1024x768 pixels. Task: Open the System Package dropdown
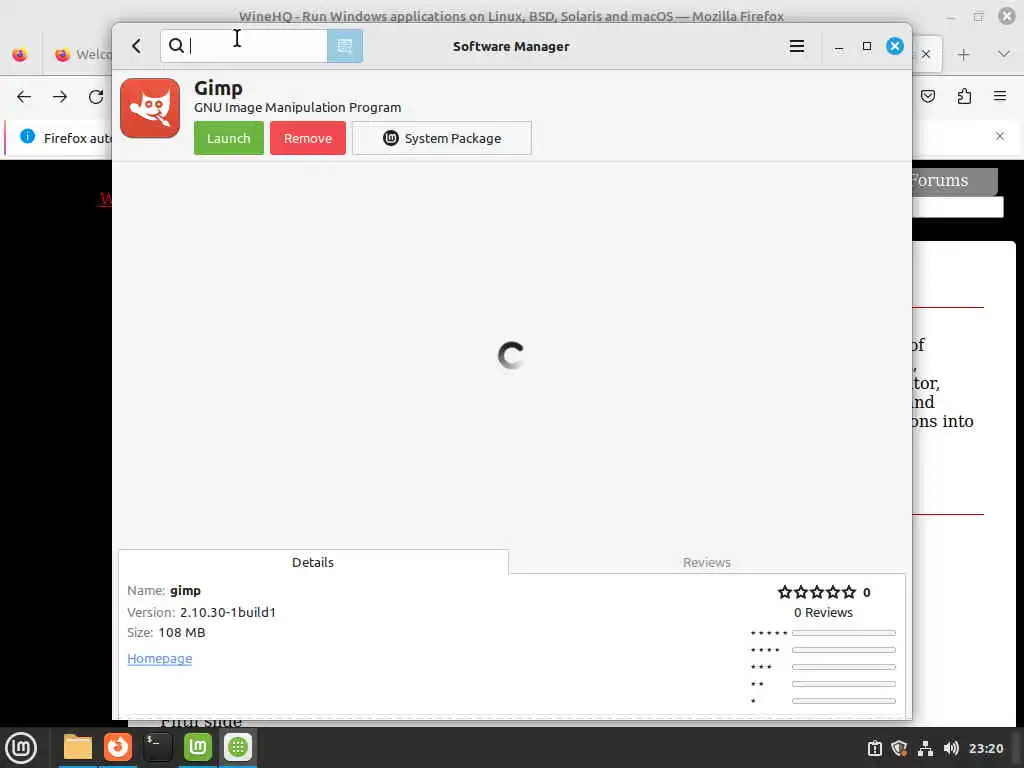pyautogui.click(x=441, y=138)
